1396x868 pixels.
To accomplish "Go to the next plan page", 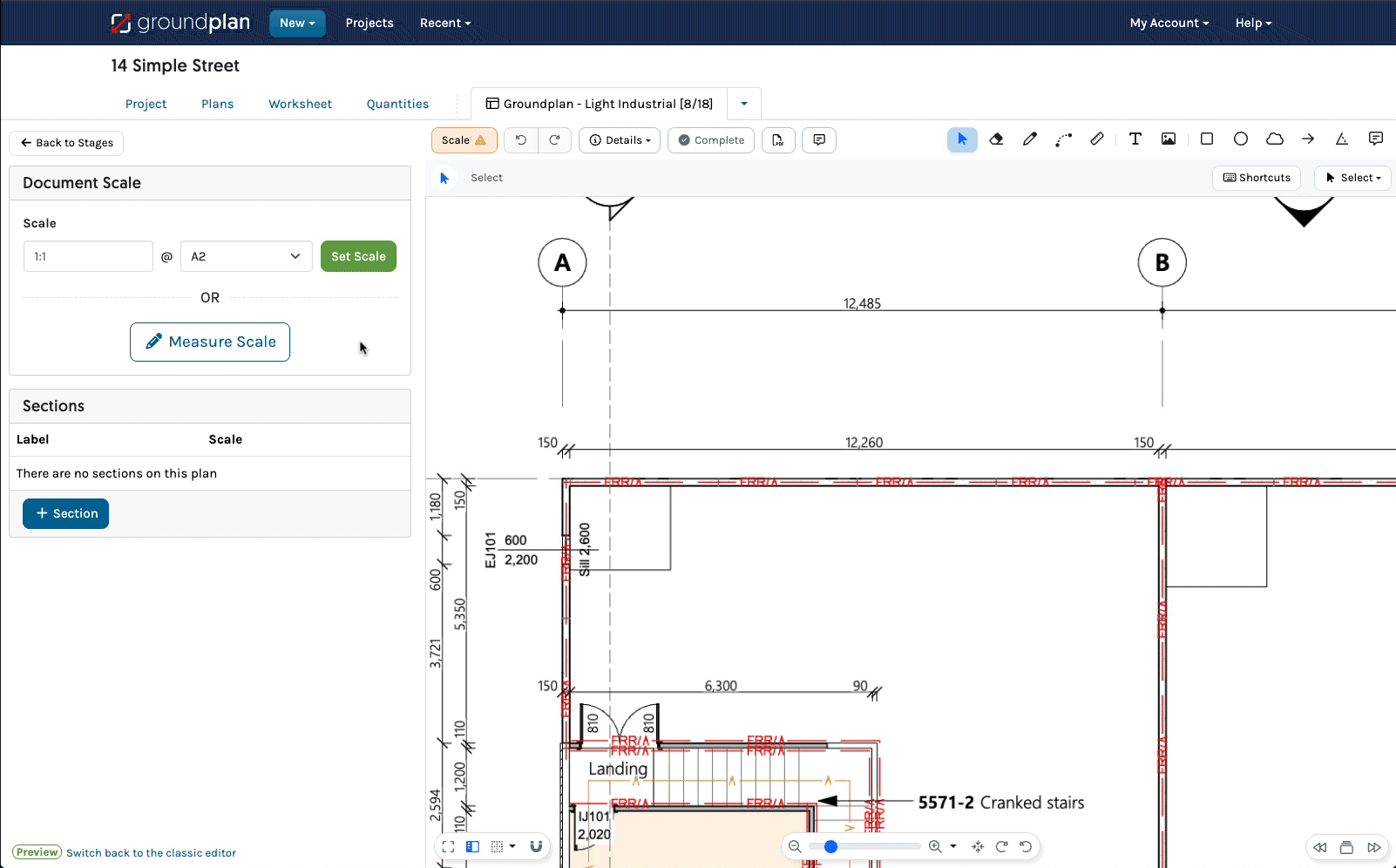I will (x=1374, y=847).
